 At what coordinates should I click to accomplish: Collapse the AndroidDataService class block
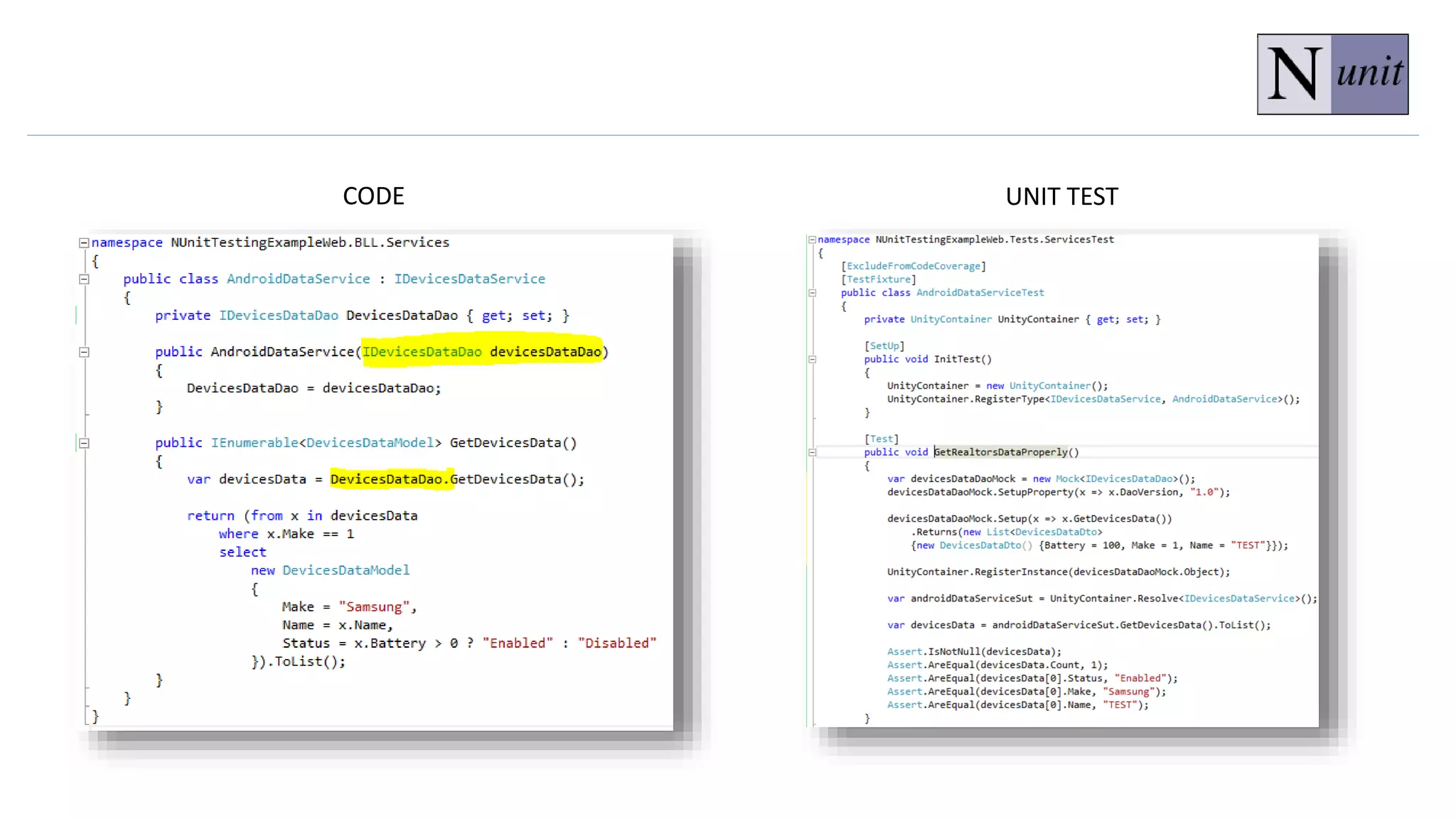pyautogui.click(x=84, y=279)
